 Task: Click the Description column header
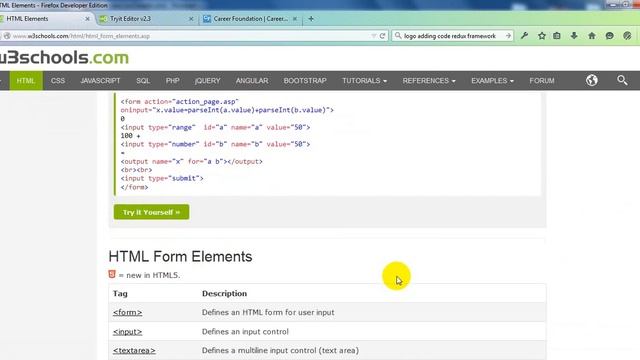click(x=224, y=293)
